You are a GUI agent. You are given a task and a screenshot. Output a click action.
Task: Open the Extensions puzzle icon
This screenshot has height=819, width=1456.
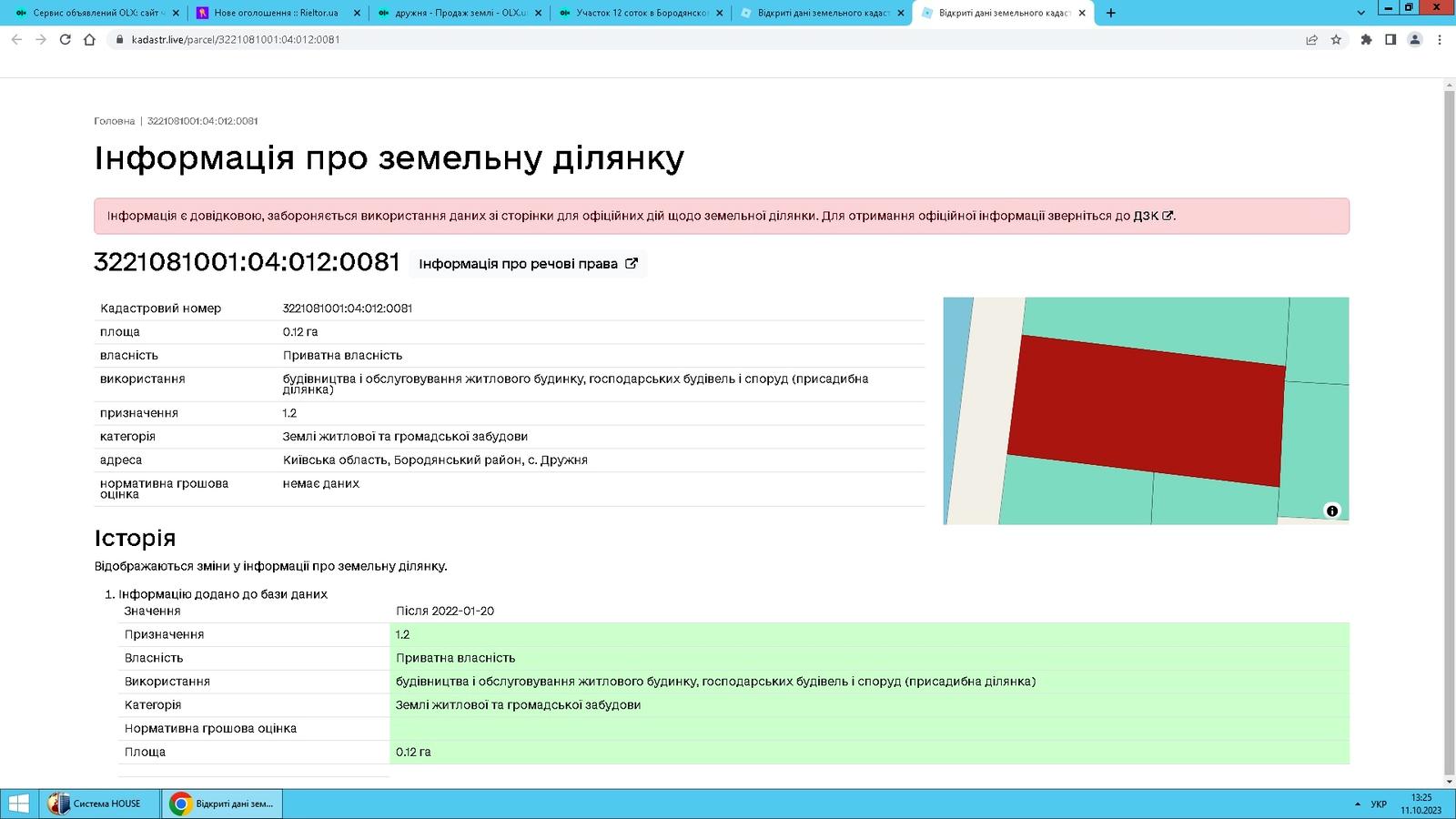[x=1366, y=40]
